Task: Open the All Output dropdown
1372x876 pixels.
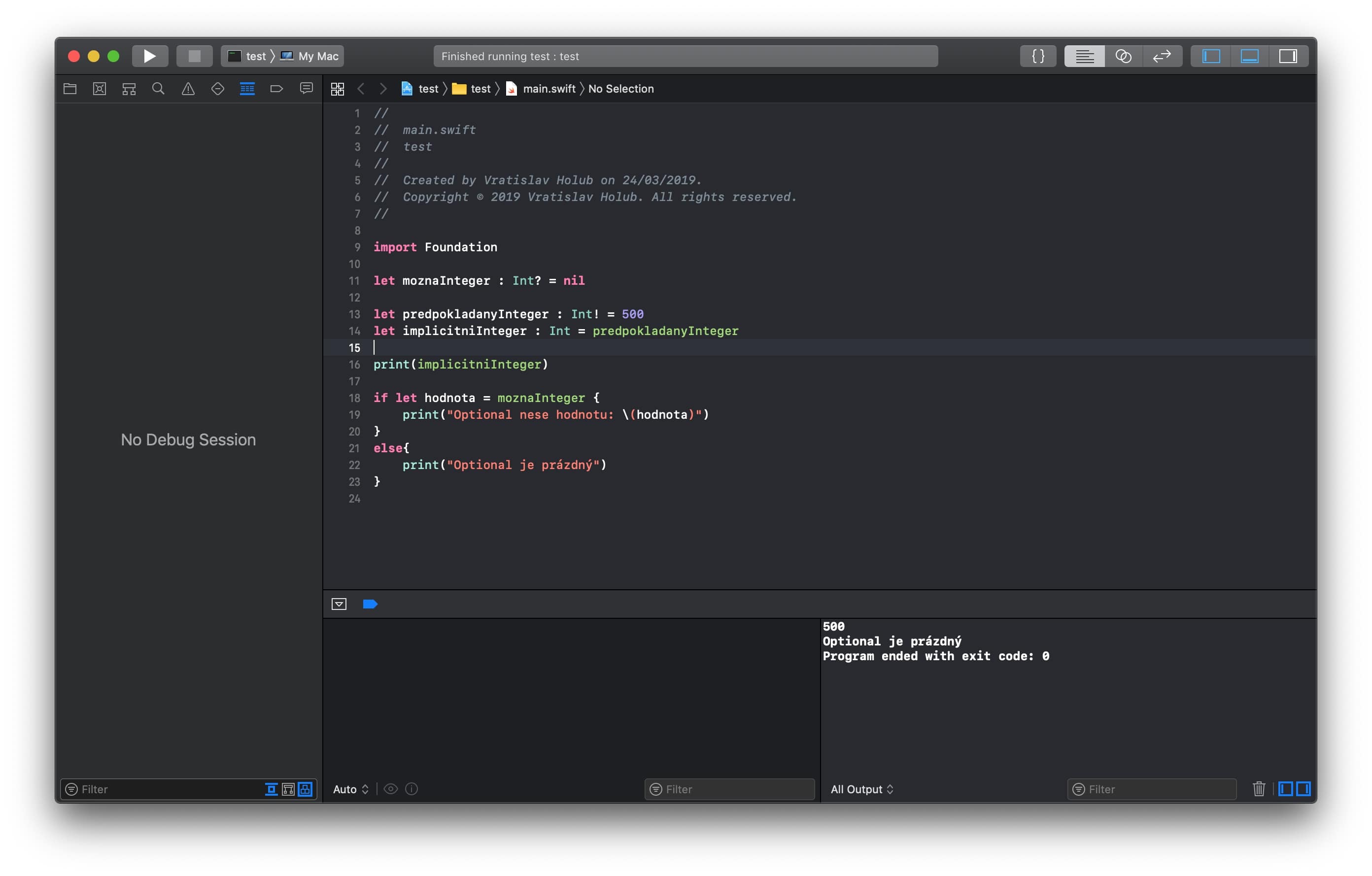Action: pyautogui.click(x=861, y=789)
